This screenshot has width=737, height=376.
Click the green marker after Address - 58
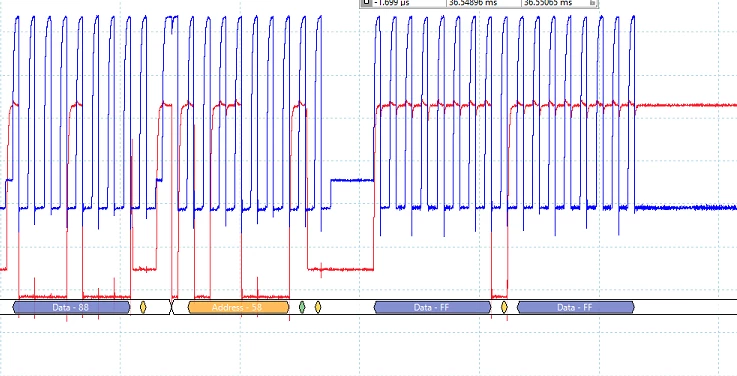pos(302,307)
